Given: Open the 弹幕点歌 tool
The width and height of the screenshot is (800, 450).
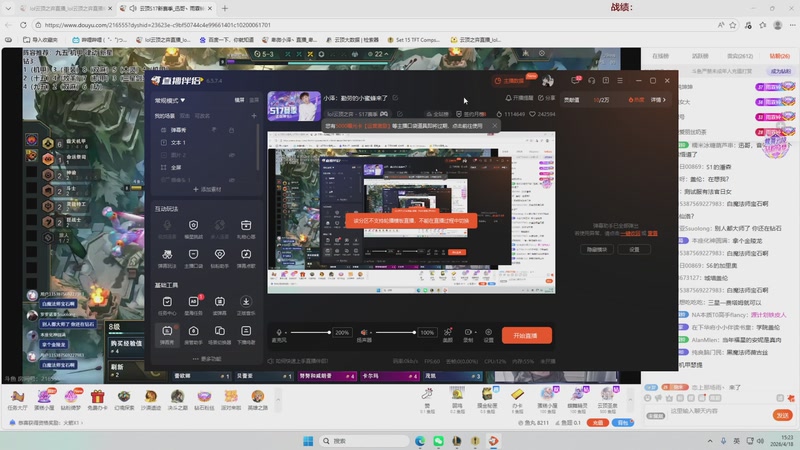Looking at the screenshot, I should pyautogui.click(x=246, y=258).
